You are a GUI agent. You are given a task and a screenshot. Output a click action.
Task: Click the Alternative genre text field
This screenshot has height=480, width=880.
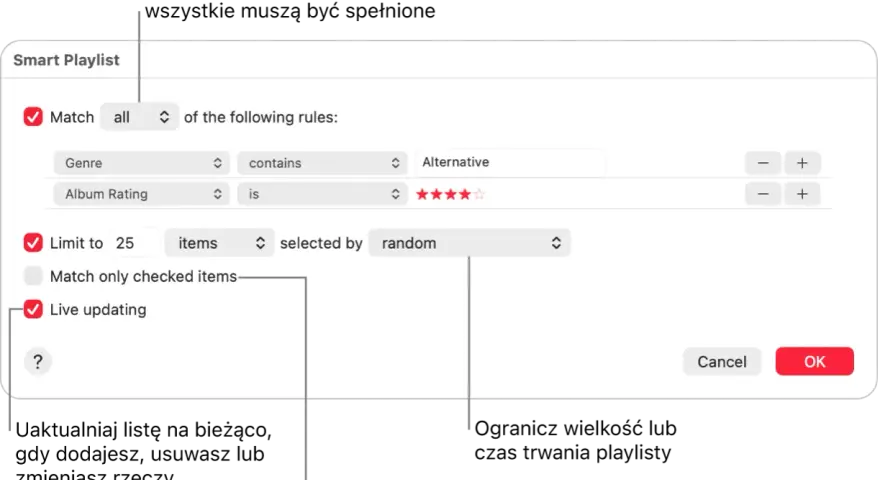click(x=510, y=162)
